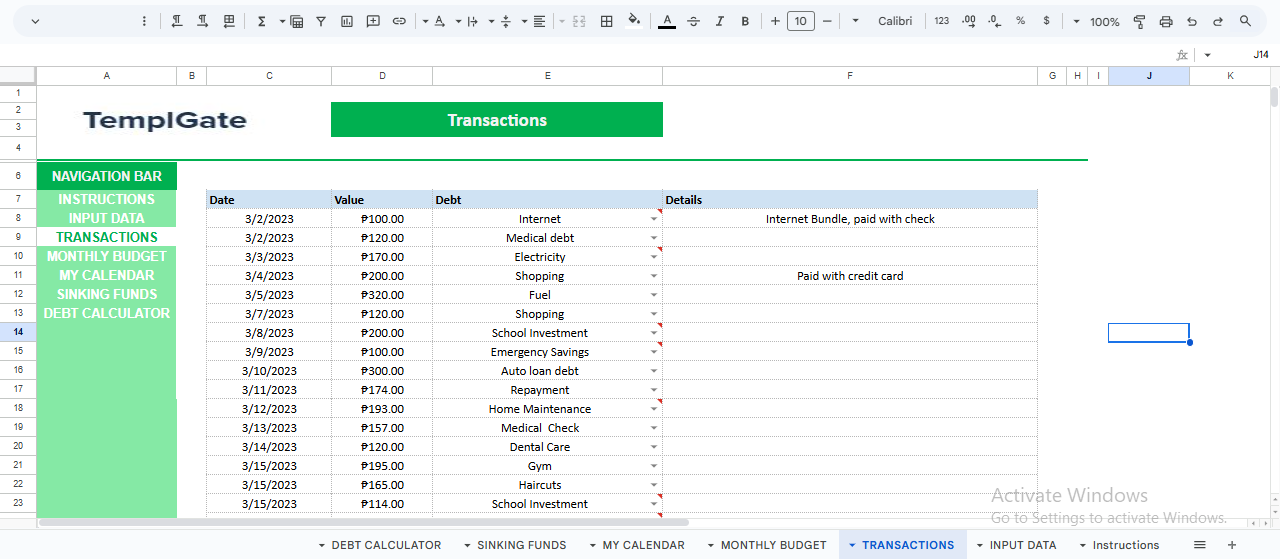Open the text wrapping tool
Screen dimensions: 1280x559
pyautogui.click(x=473, y=21)
